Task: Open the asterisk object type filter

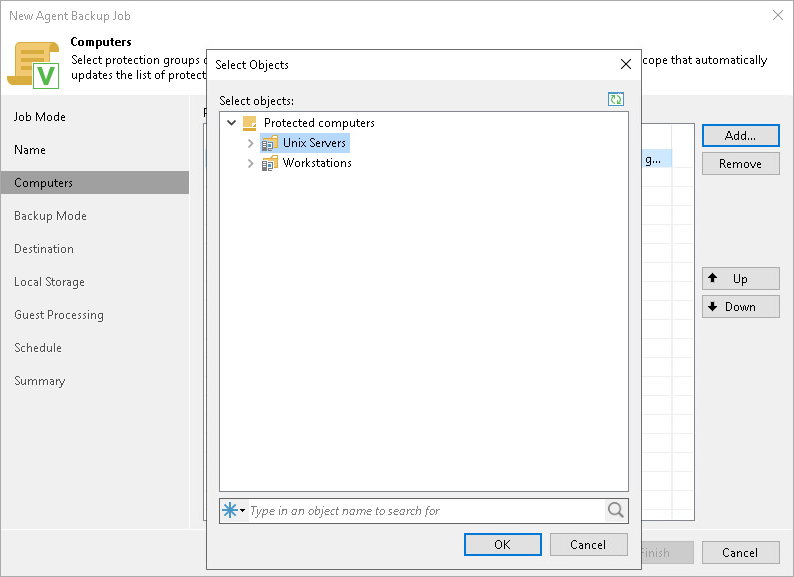Action: 233,511
